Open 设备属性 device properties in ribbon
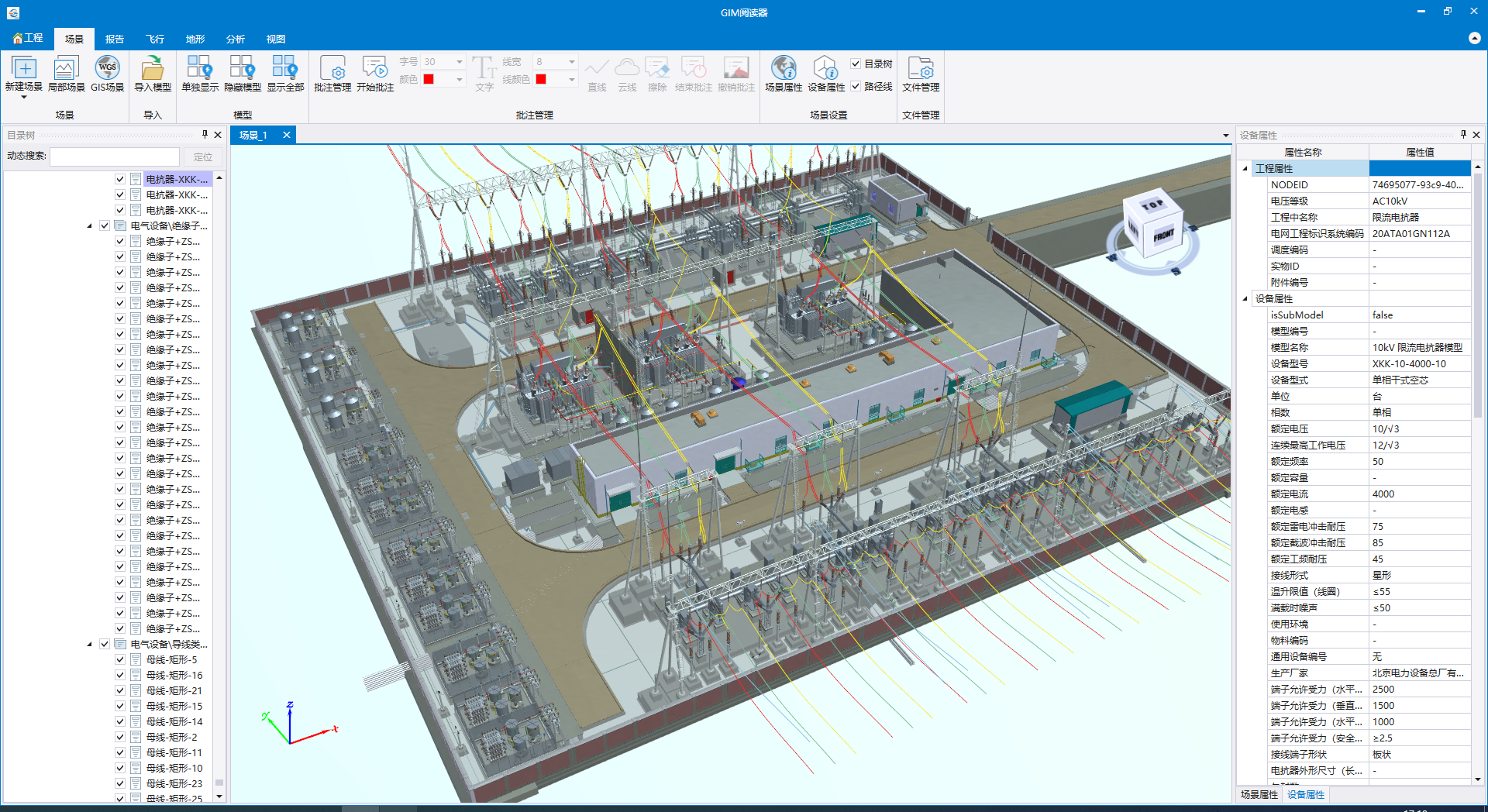 (x=826, y=74)
